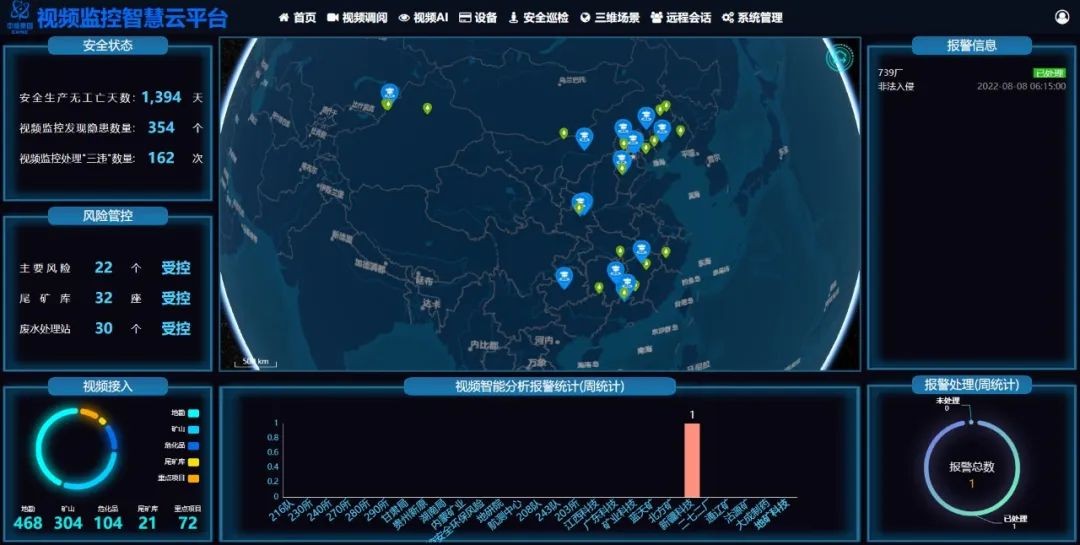The width and height of the screenshot is (1080, 545).
Task: Click the eye icon beside 视频AI
Action: 404,18
